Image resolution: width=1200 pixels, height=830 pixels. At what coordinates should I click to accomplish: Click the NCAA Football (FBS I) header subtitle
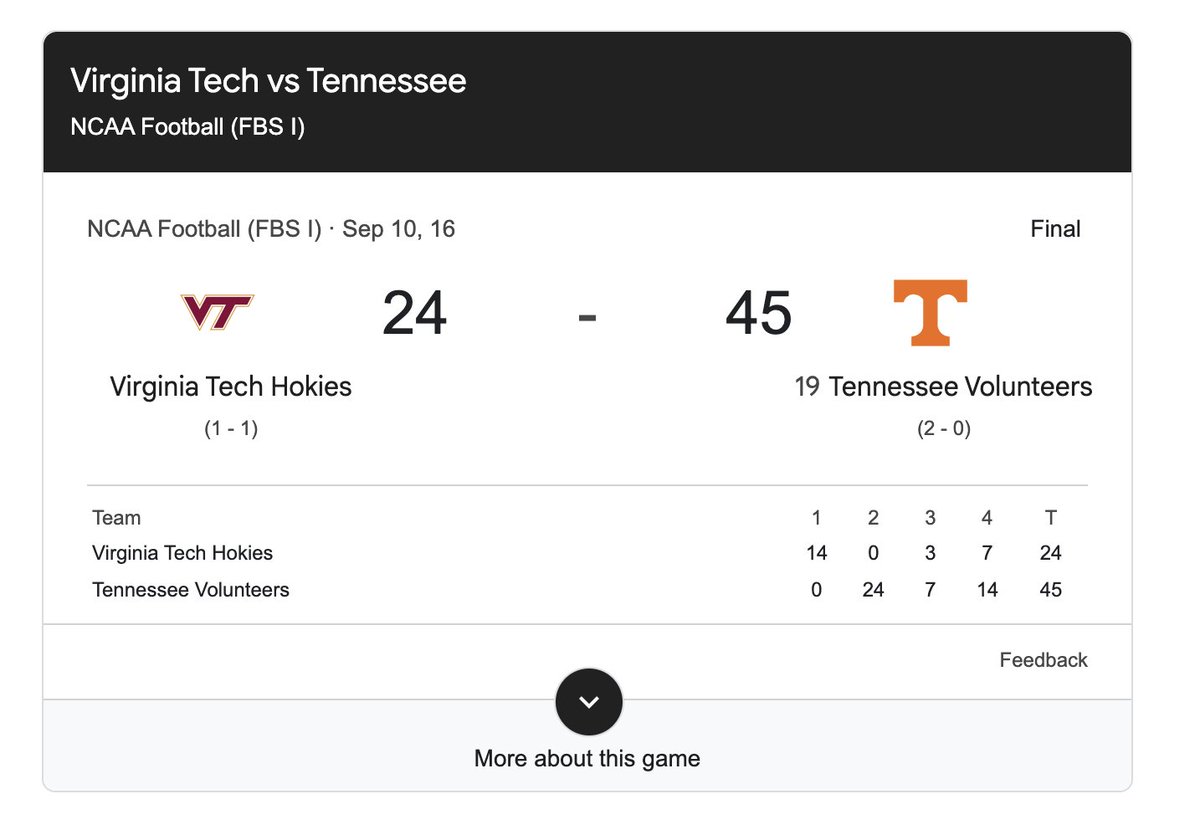coord(187,127)
